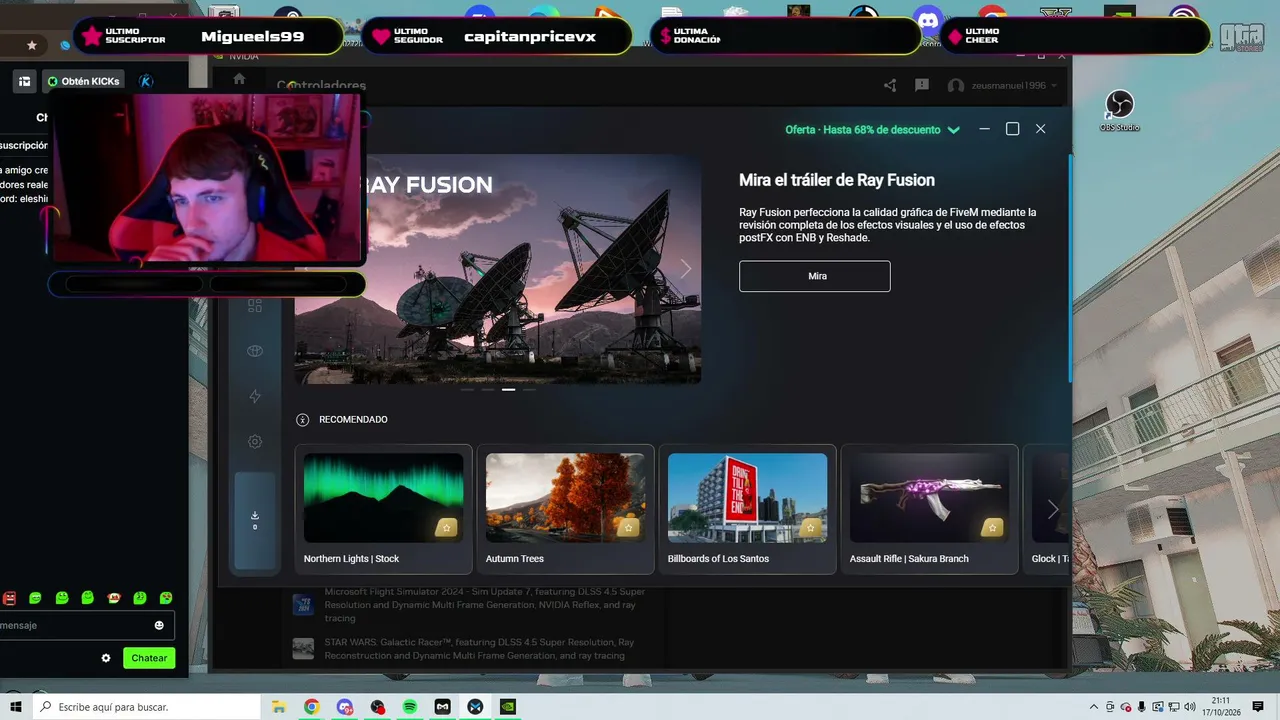Open the Autumn Trees thumbnail

(x=566, y=498)
